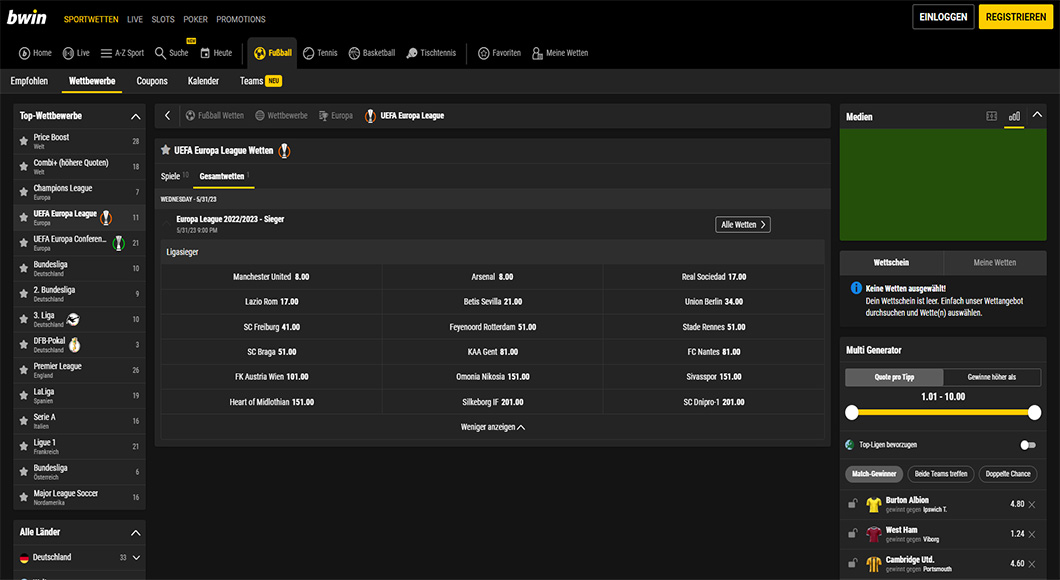
Task: Remove the West Ham tip with X
Action: (1032, 534)
